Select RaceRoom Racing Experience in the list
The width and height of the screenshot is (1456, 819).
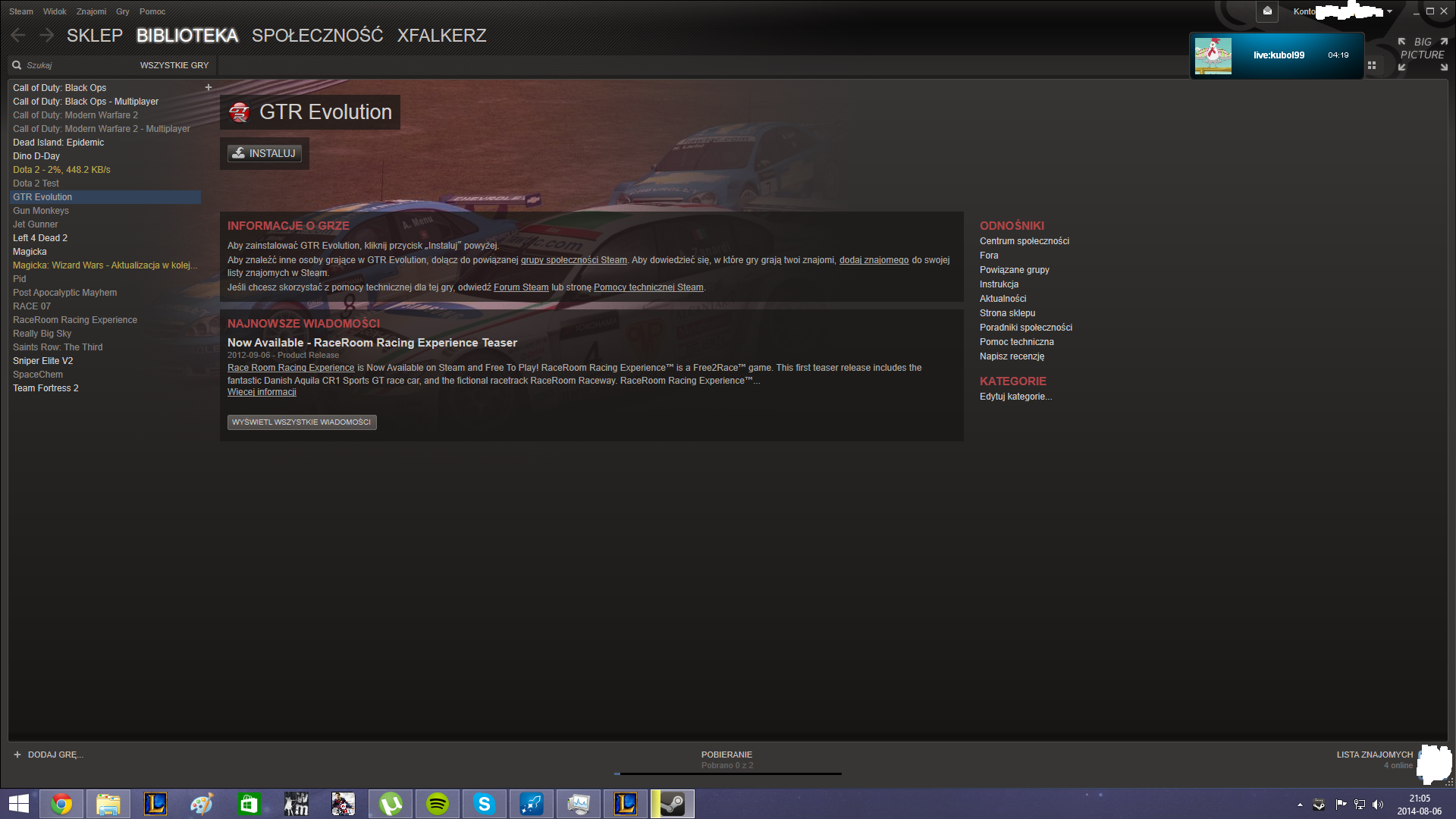coord(75,320)
